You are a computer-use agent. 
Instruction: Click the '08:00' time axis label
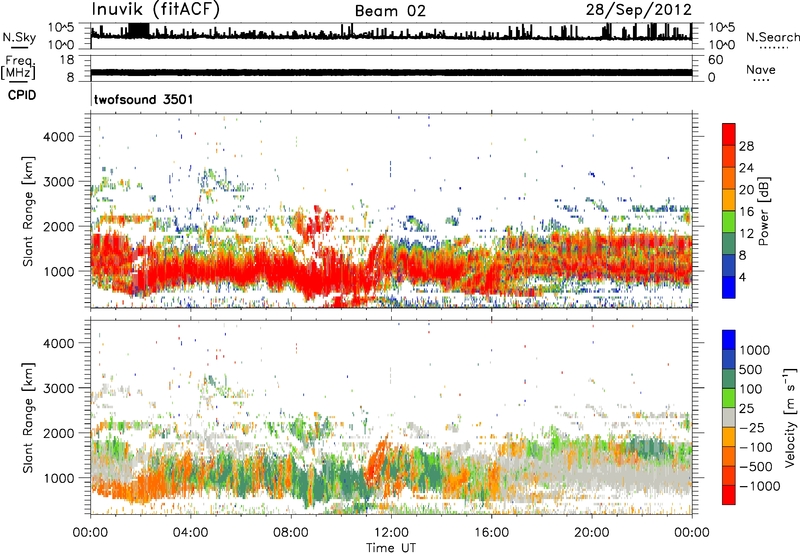tap(291, 533)
